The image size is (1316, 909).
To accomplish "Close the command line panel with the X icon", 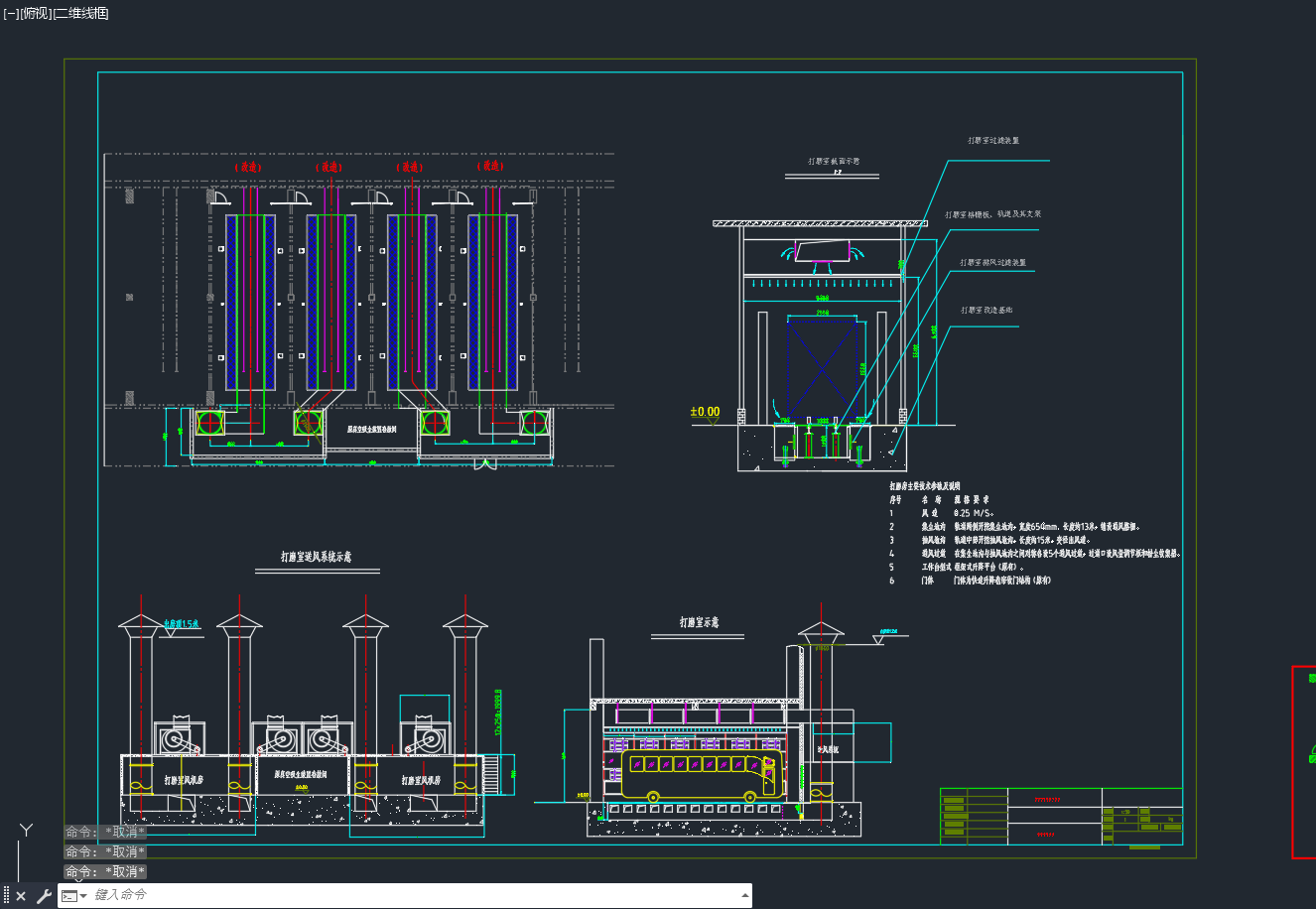I will pos(21,896).
